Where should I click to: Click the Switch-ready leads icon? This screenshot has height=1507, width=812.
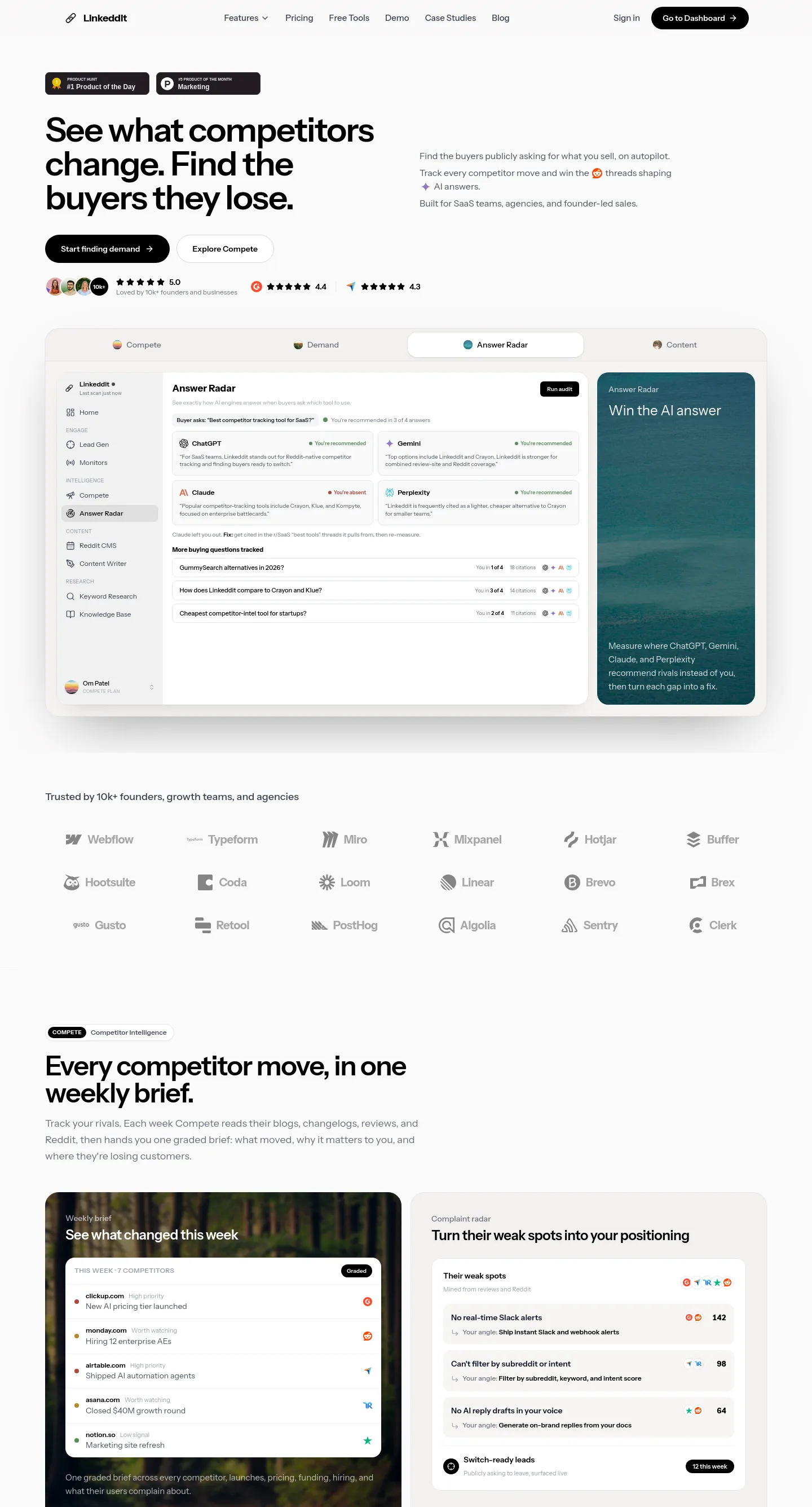click(x=451, y=1466)
